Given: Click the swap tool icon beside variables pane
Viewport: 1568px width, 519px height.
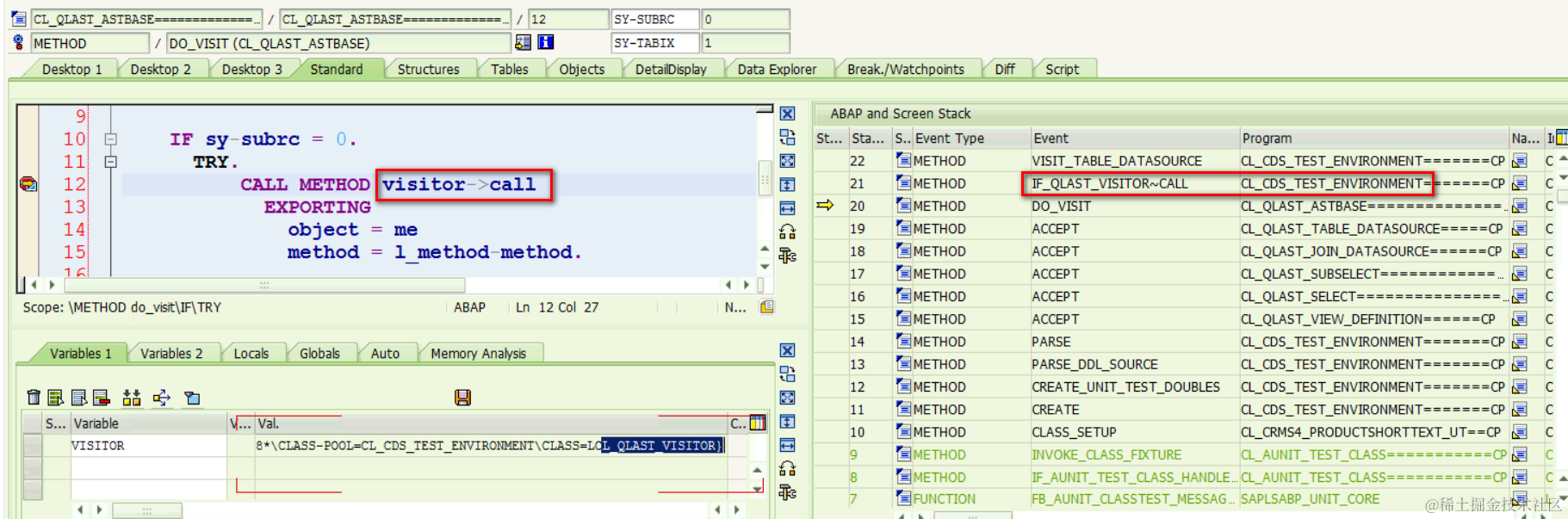Looking at the screenshot, I should tap(787, 374).
